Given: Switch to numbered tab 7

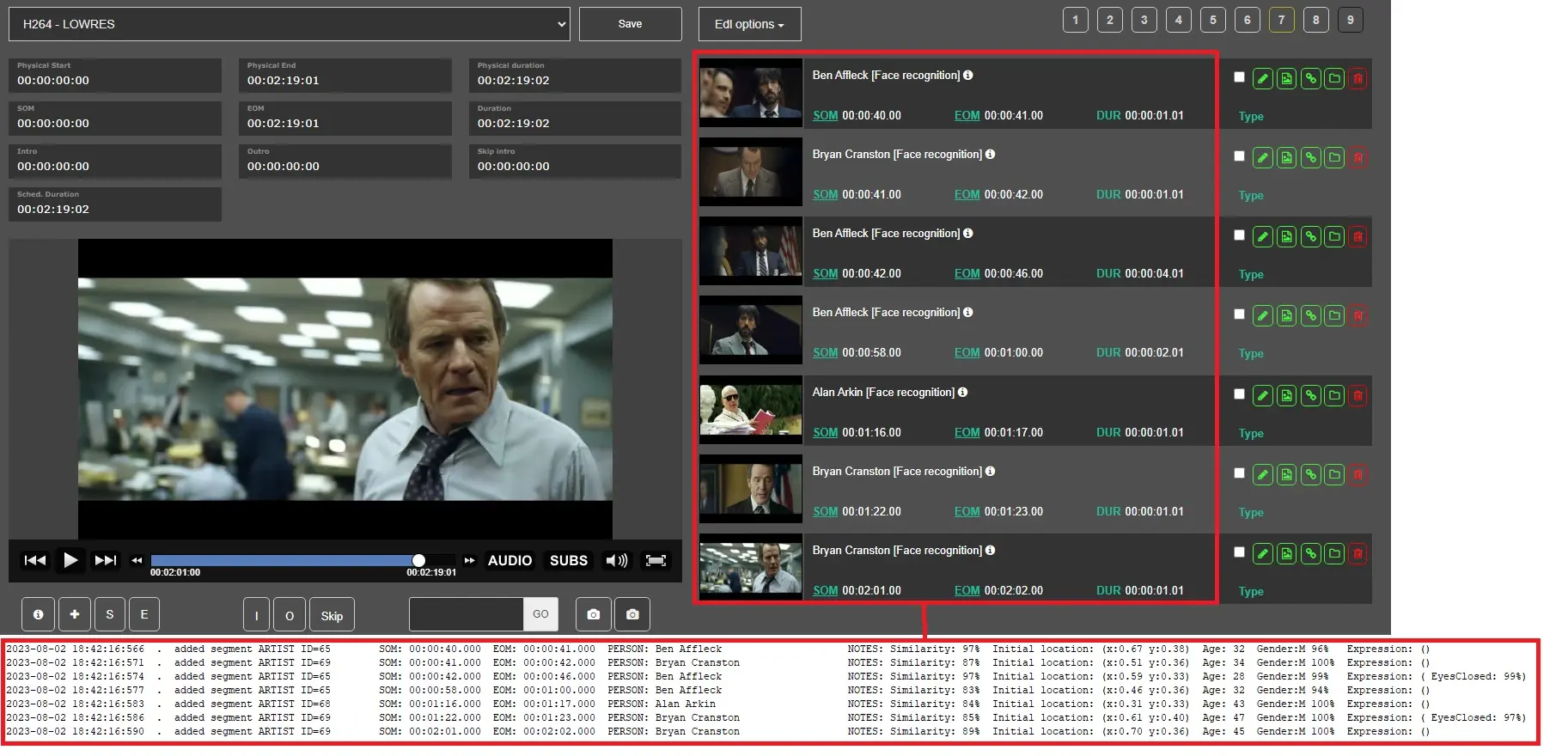Looking at the screenshot, I should [x=1281, y=20].
